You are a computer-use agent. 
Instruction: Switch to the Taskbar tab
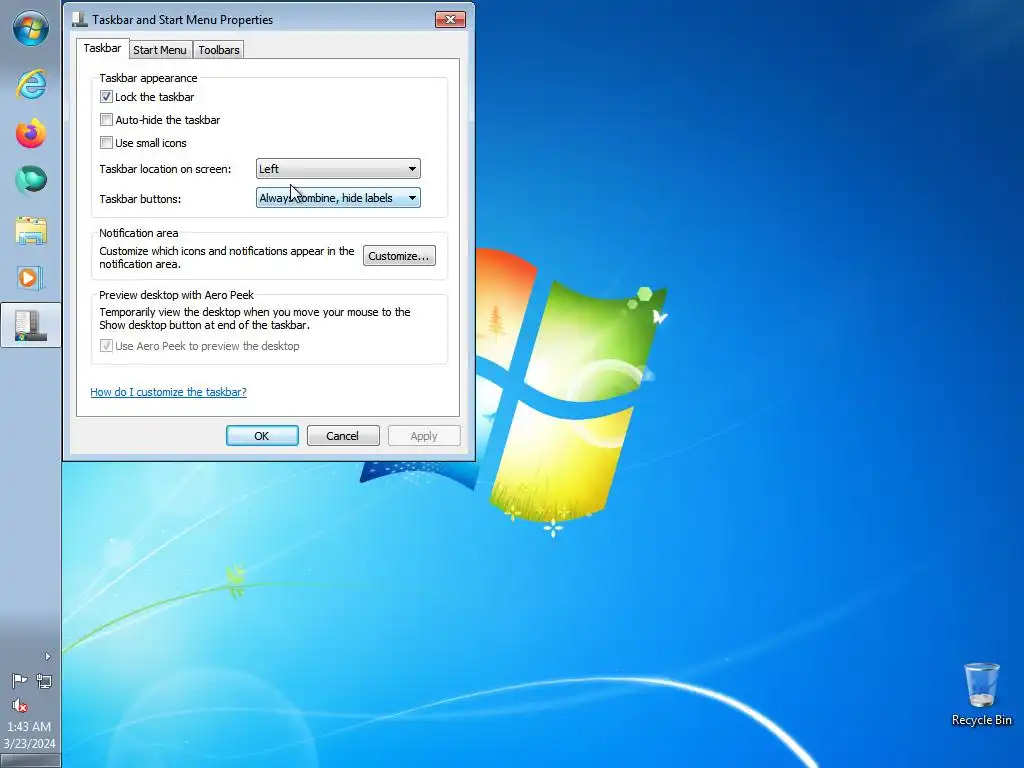102,48
